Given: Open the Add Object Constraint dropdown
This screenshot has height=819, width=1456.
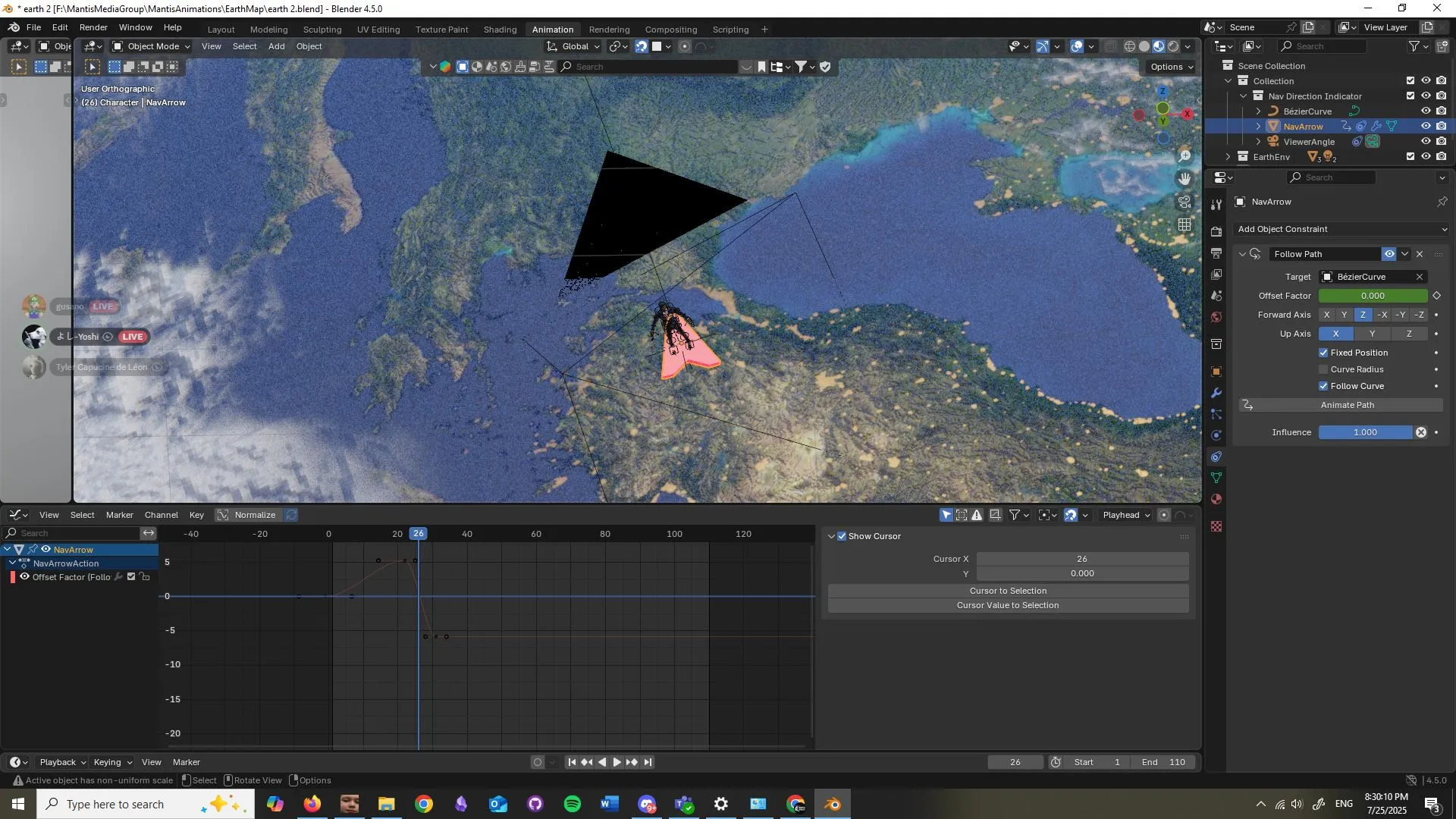Looking at the screenshot, I should 1341,229.
